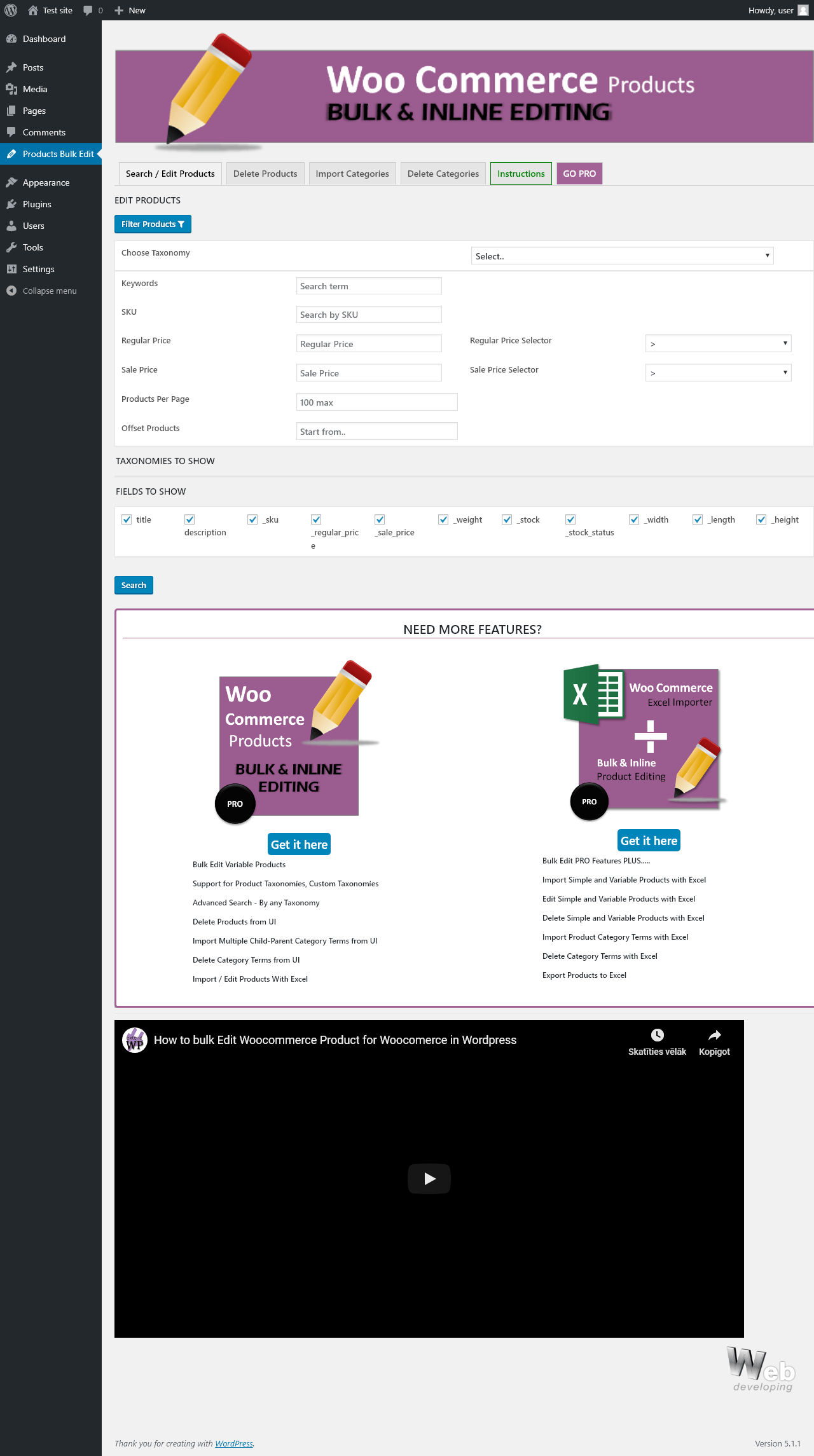The height and width of the screenshot is (1456, 814).
Task: Click the funnel icon on Filter Products
Action: pyautogui.click(x=181, y=224)
